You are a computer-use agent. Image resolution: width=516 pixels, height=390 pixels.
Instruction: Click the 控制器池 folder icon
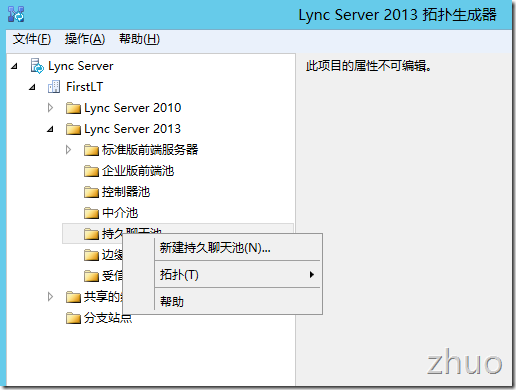(91, 192)
